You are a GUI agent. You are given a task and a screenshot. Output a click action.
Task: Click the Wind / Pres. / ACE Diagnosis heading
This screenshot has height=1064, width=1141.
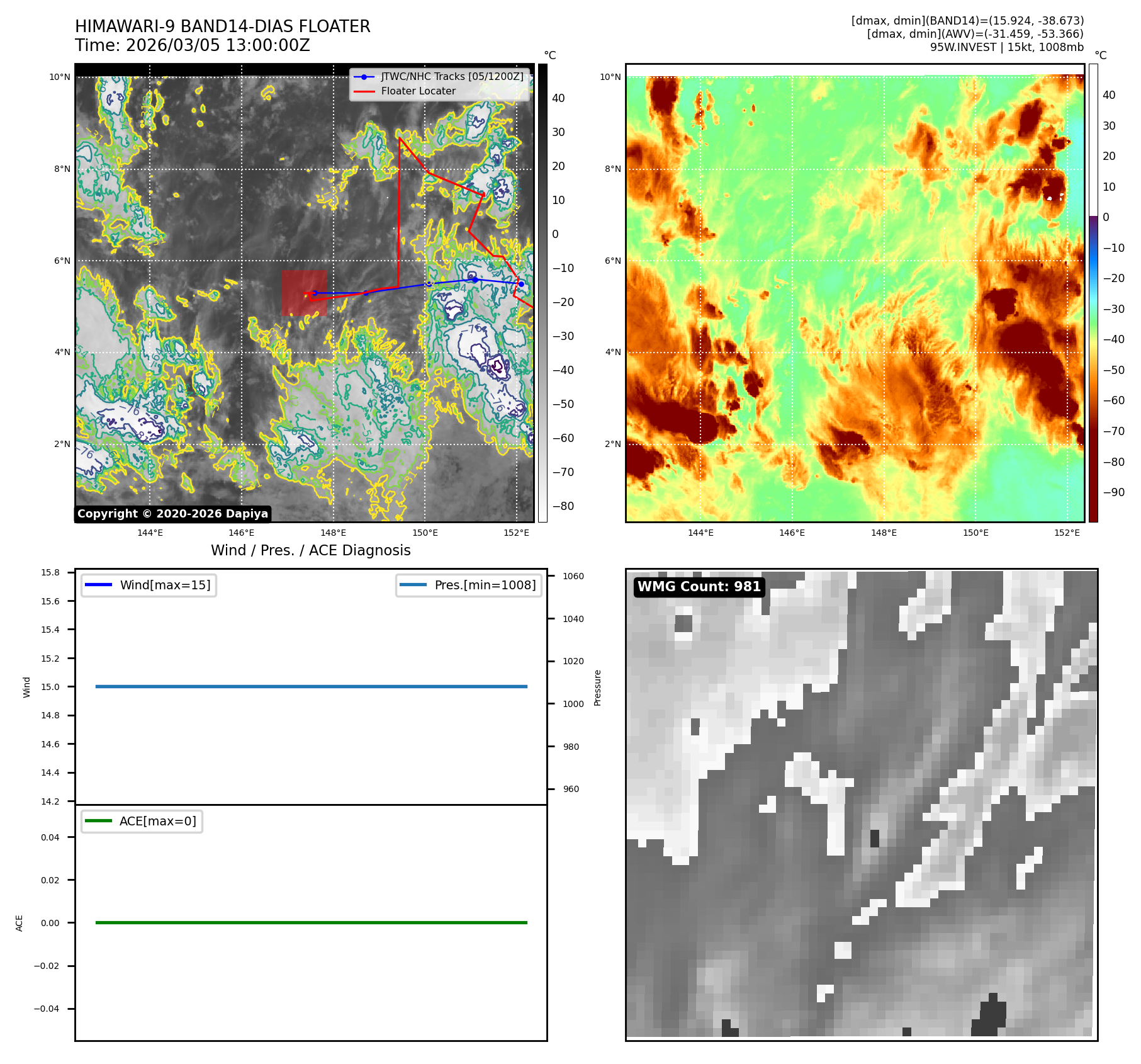310,550
